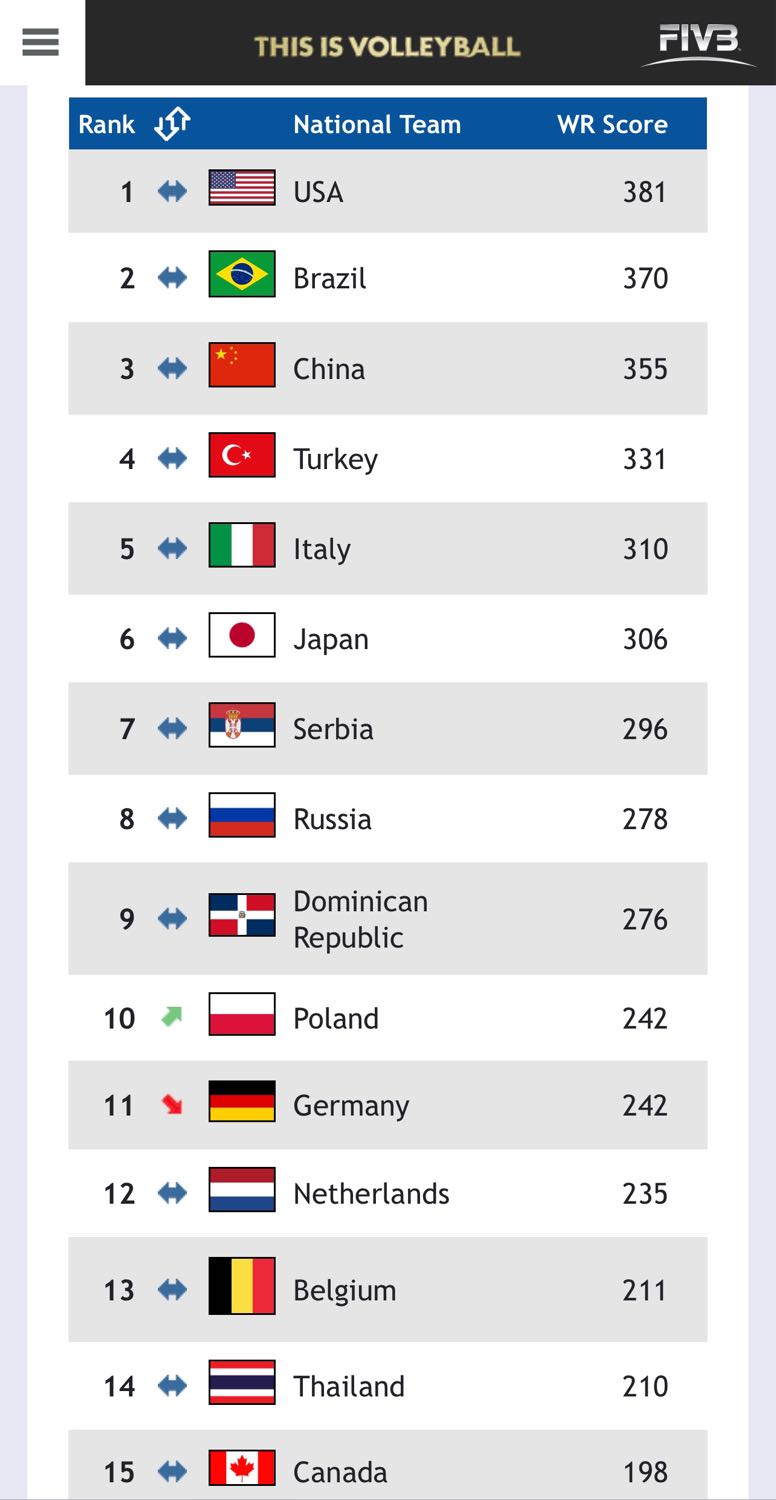Click the Japan flag icon

242,635
